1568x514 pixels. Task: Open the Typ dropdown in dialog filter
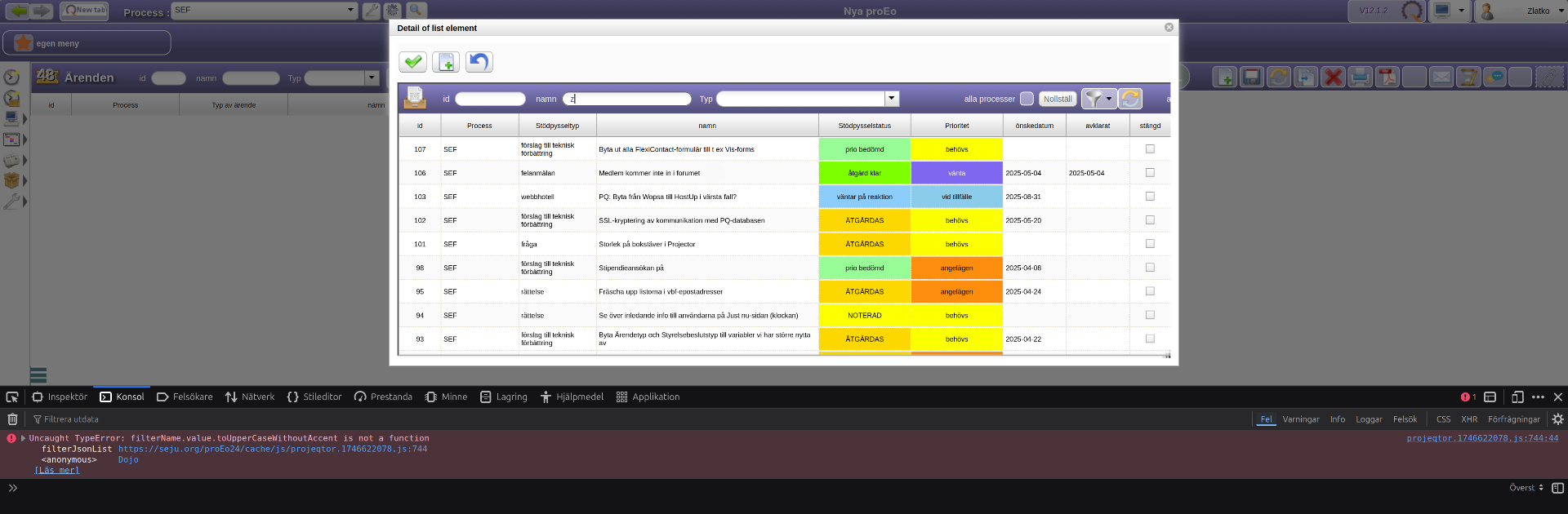tap(892, 99)
